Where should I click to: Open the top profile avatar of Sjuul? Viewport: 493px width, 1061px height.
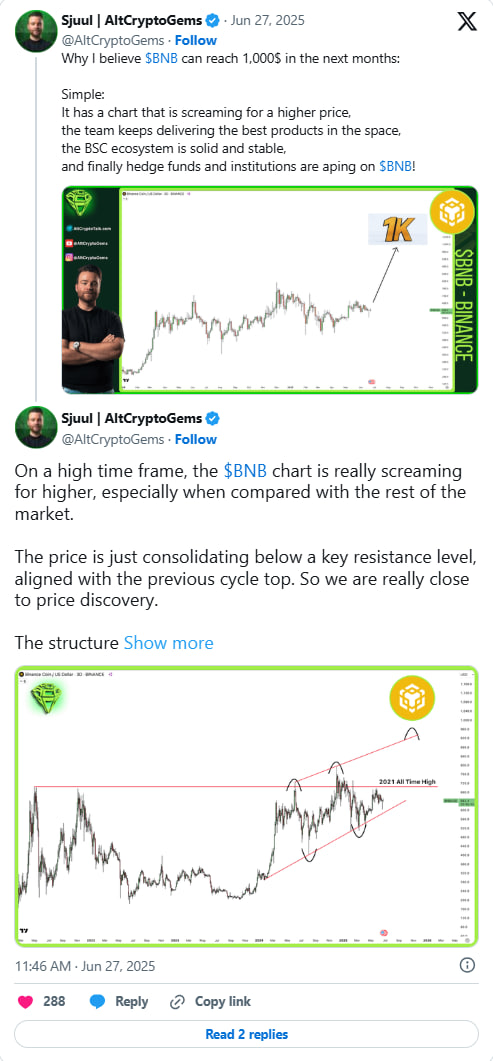(x=36, y=31)
